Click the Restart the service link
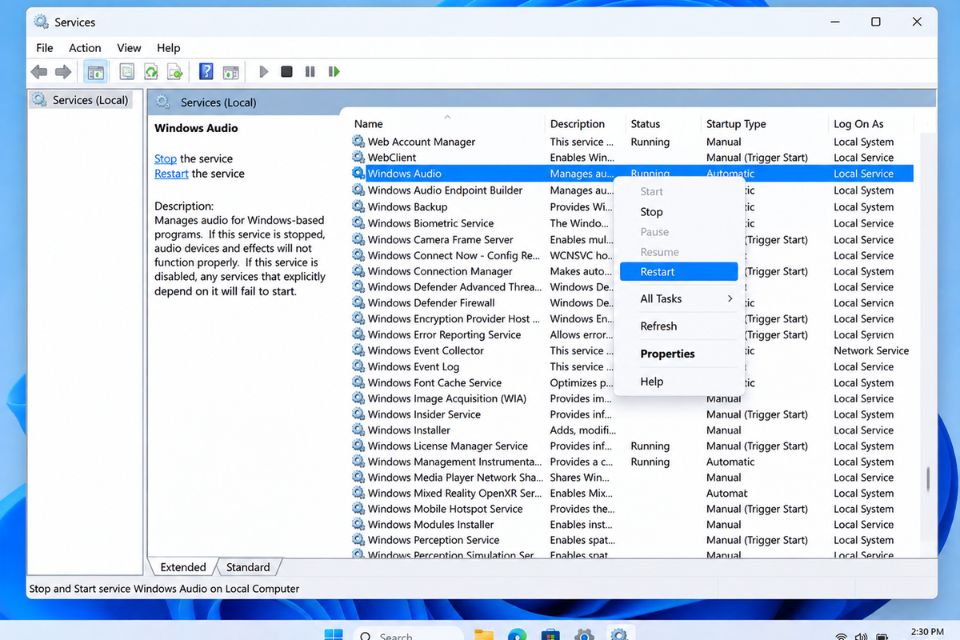Screen dimensions: 960x640 tap(171, 174)
